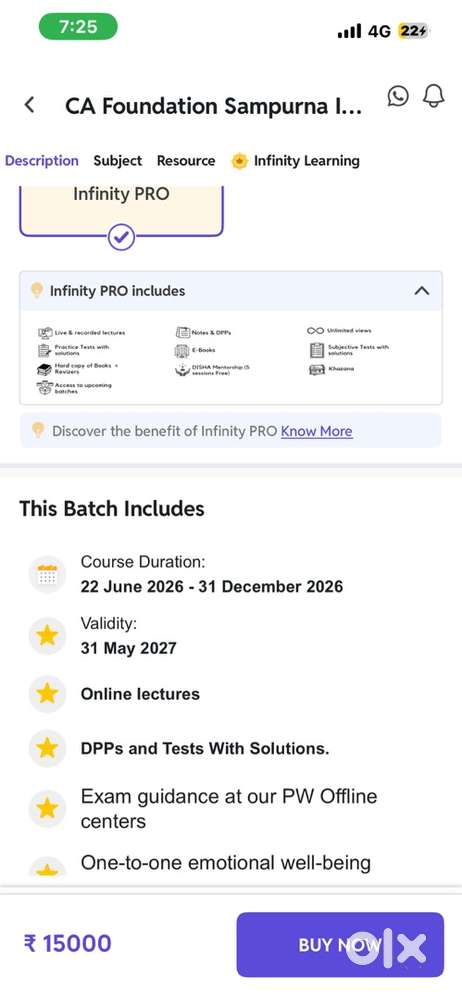
Task: Select the Infinity PRO plan card
Action: tap(121, 210)
